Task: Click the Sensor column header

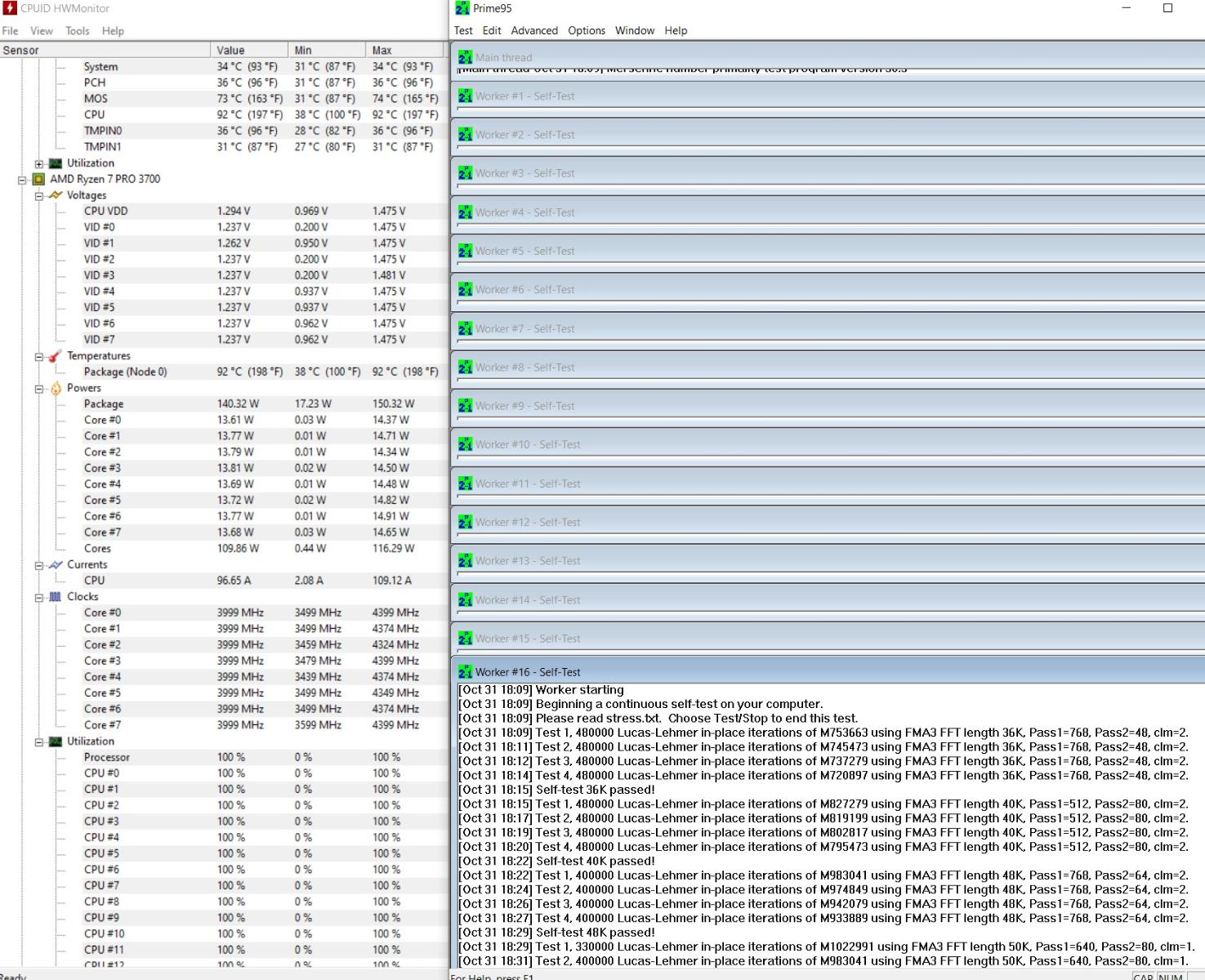Action: click(105, 50)
